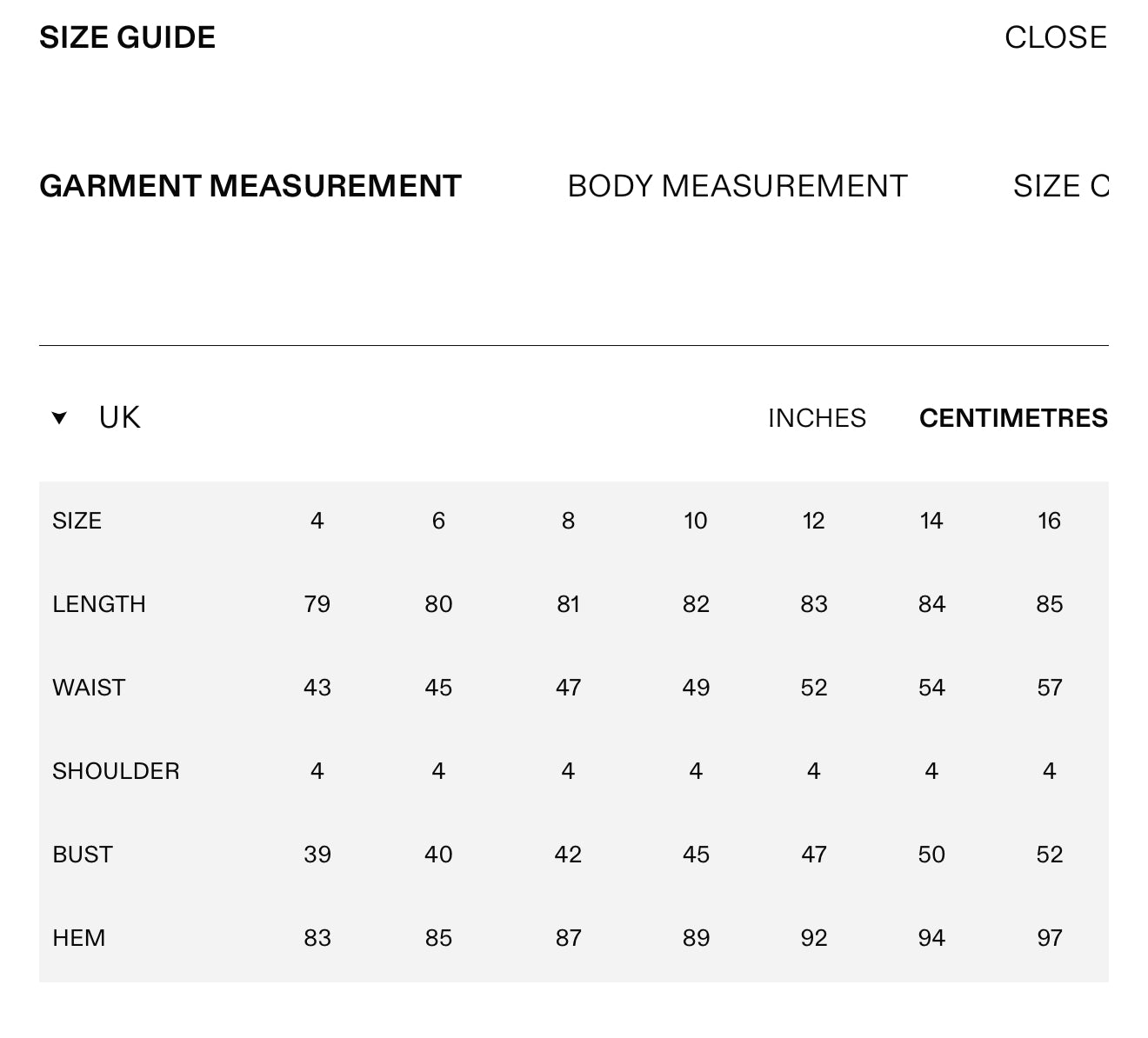Viewport: 1148px width, 1038px height.
Task: Open the UK region dropdown
Action: pyautogui.click(x=119, y=418)
